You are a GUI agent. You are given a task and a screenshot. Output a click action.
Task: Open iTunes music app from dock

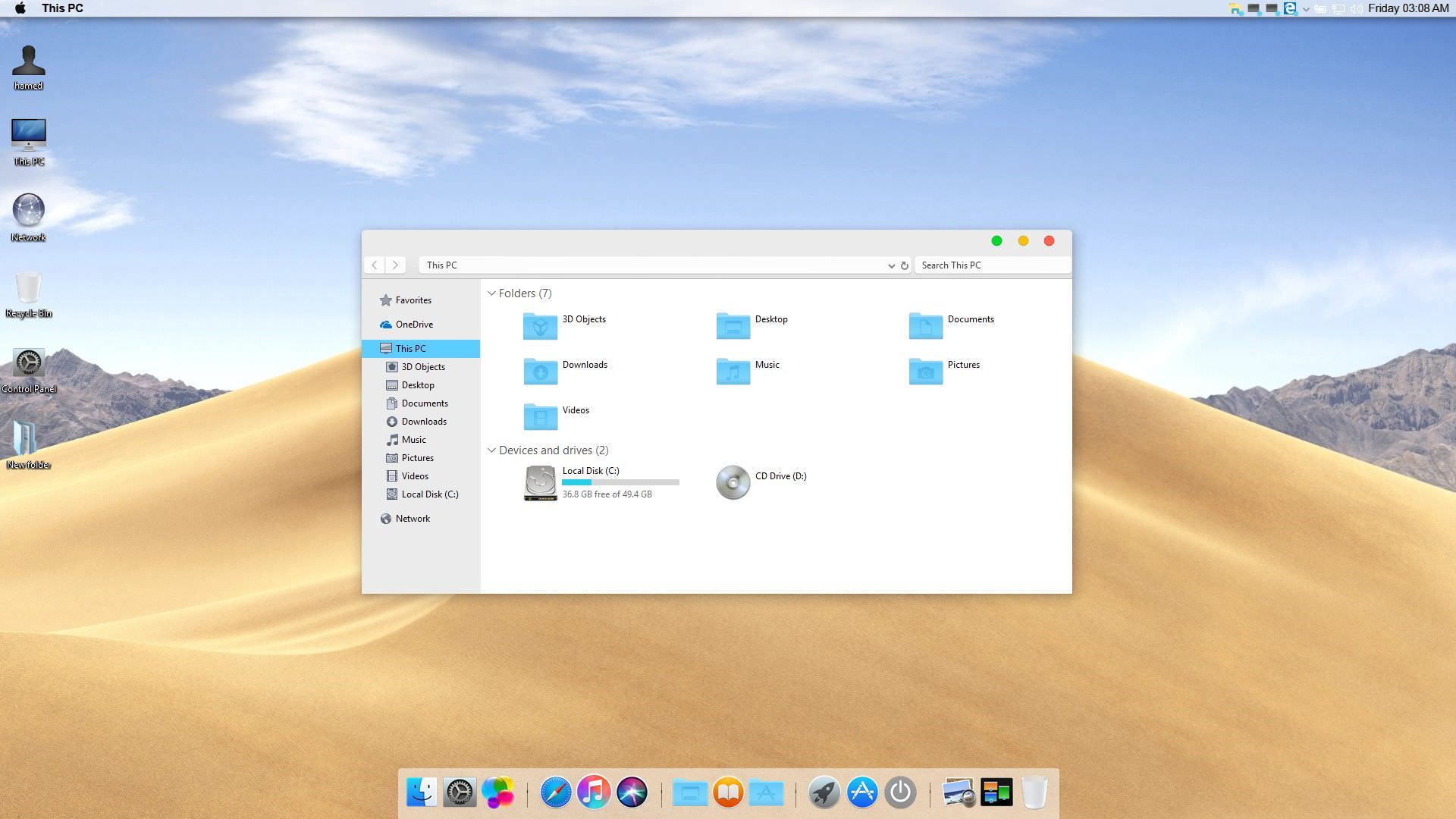tap(594, 792)
